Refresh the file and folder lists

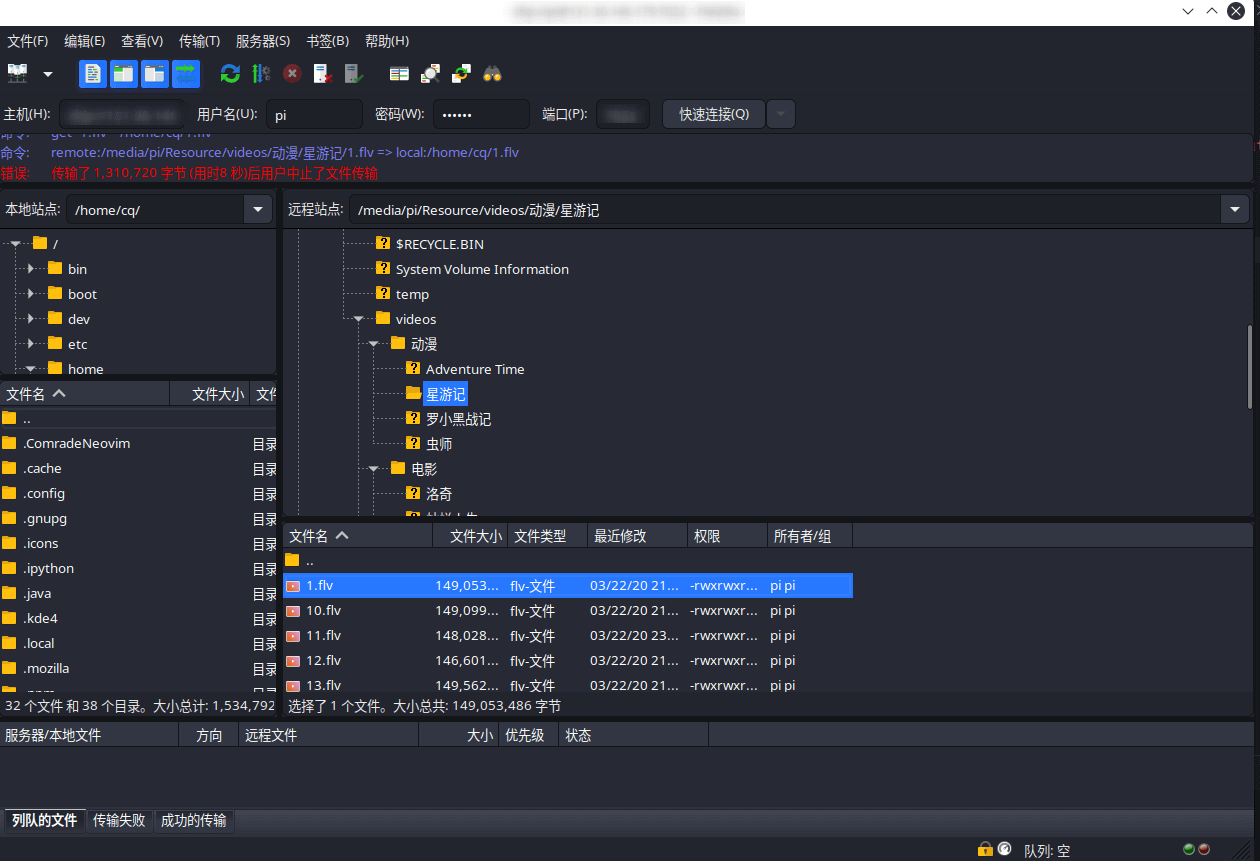[230, 73]
